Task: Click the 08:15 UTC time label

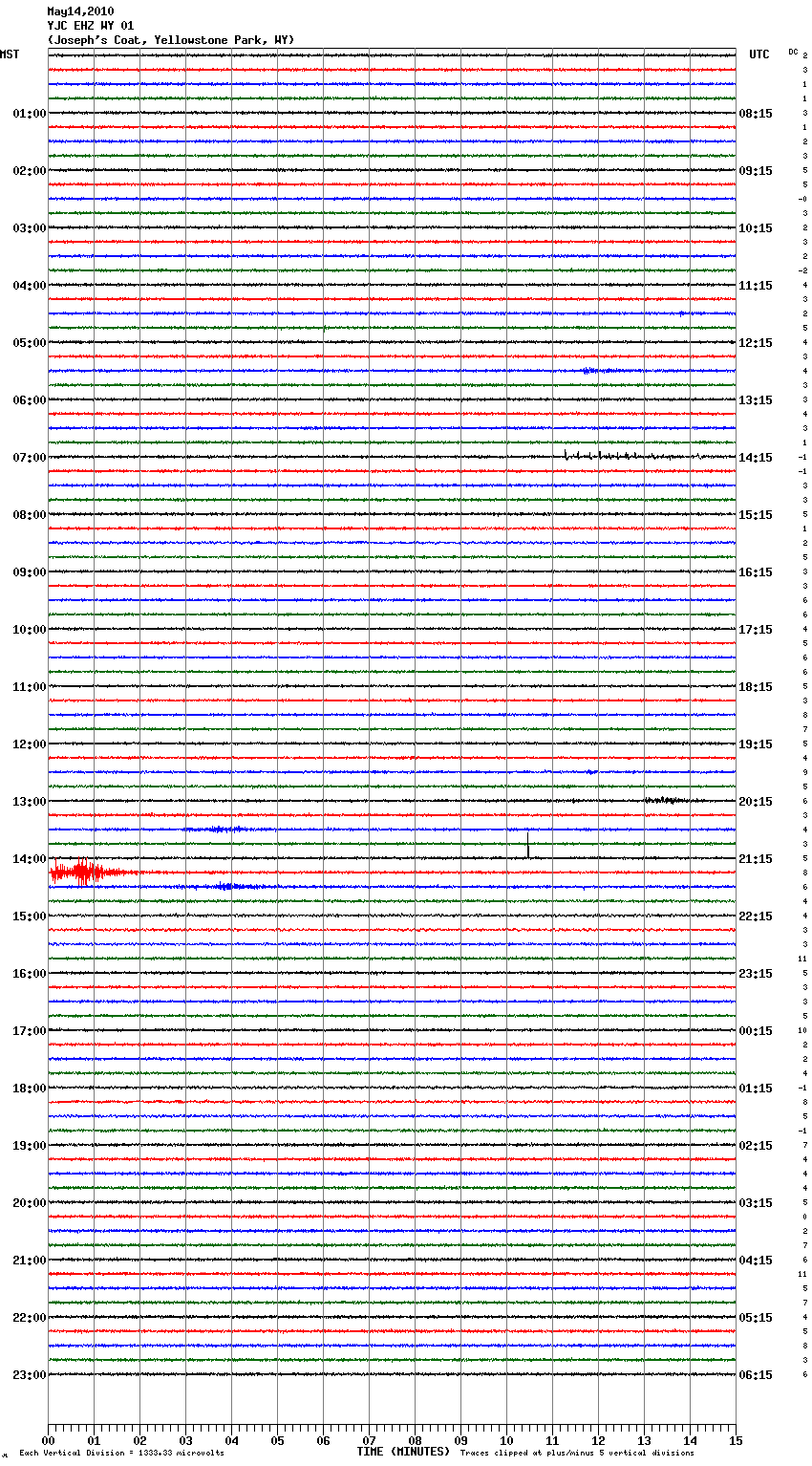Action: coord(756,114)
